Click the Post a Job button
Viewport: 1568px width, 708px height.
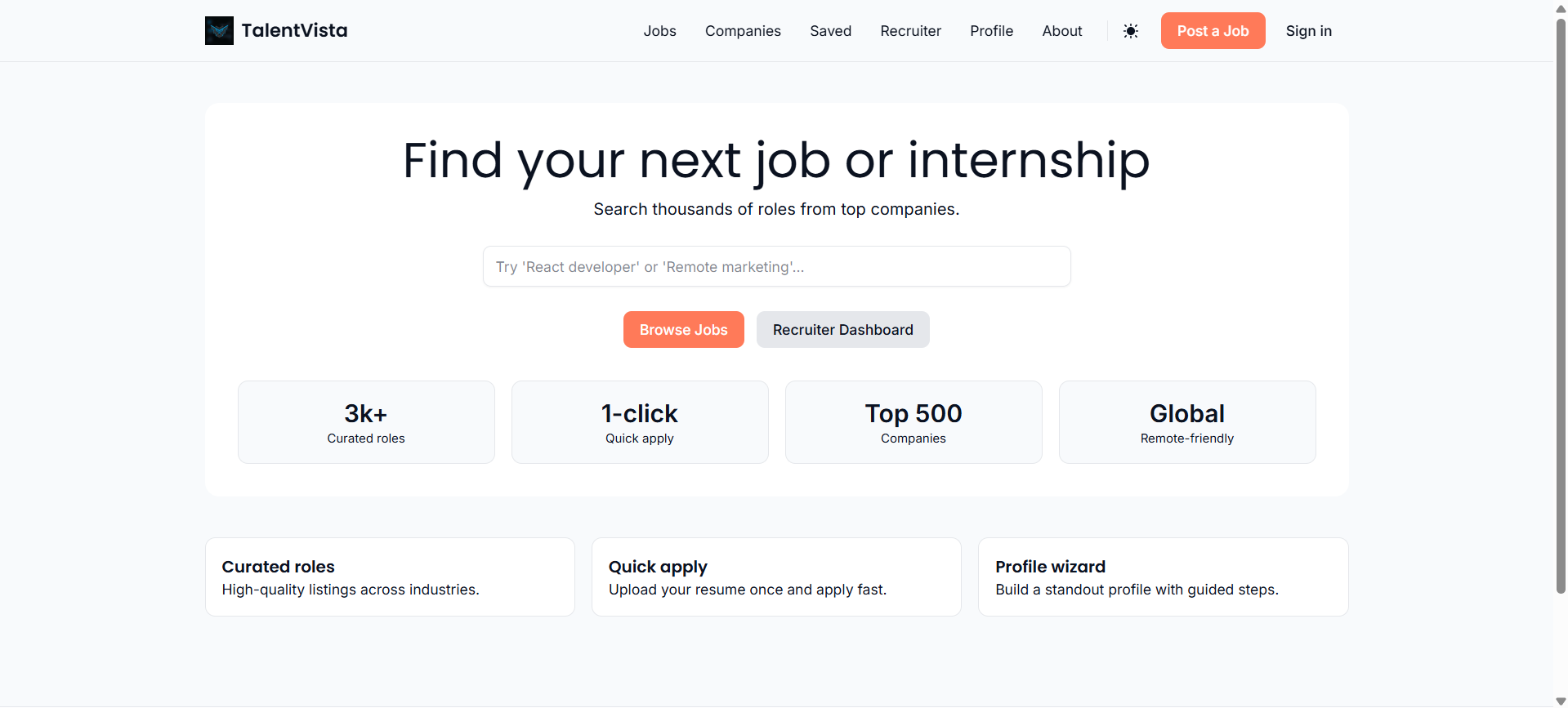pyautogui.click(x=1213, y=30)
